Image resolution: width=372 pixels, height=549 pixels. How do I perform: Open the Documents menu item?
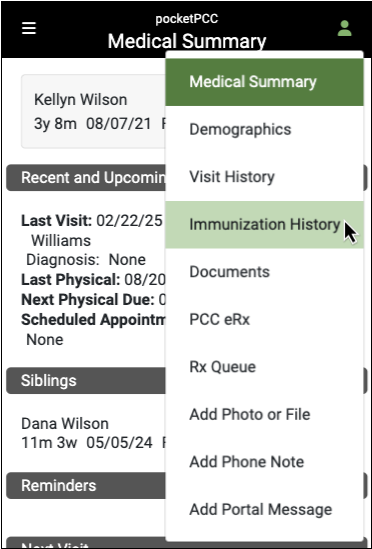[x=264, y=272]
